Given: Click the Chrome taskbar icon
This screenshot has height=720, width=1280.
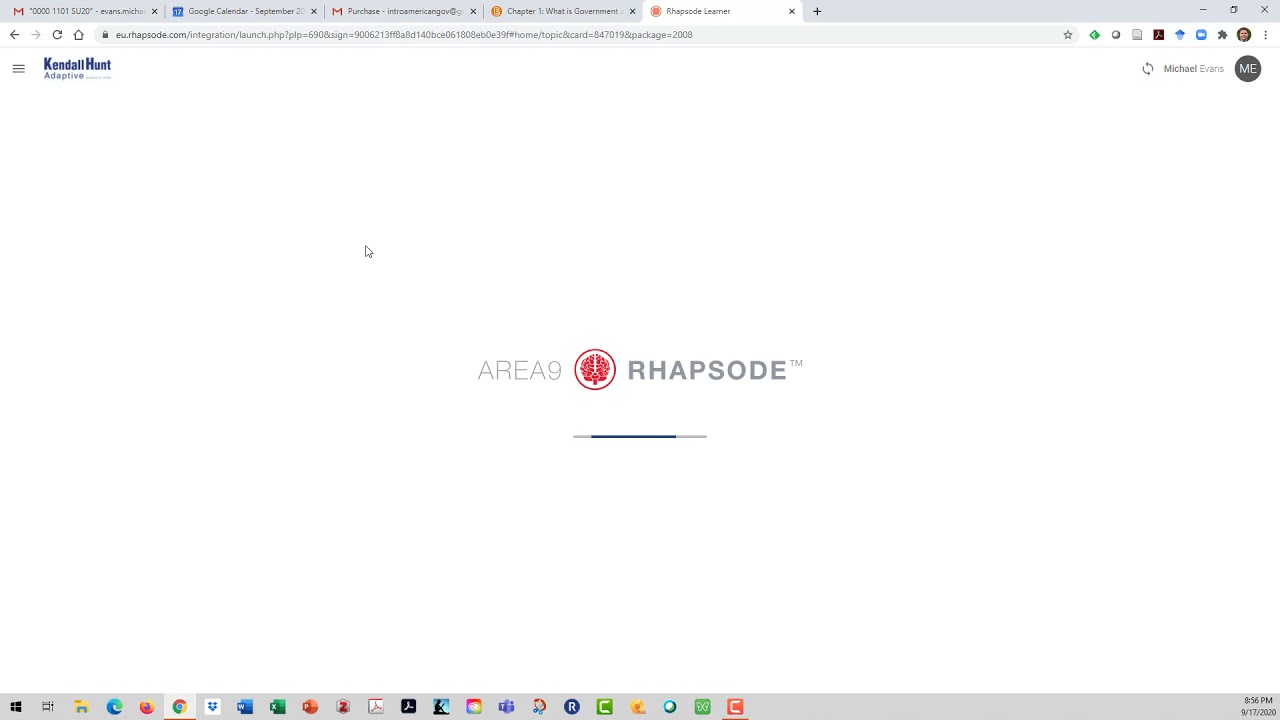Looking at the screenshot, I should point(179,707).
